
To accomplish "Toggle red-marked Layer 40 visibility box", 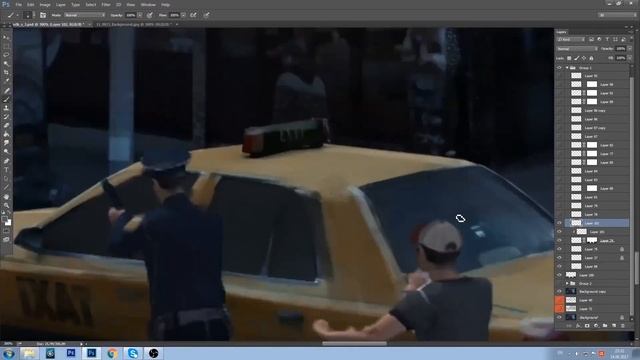I will (x=559, y=300).
